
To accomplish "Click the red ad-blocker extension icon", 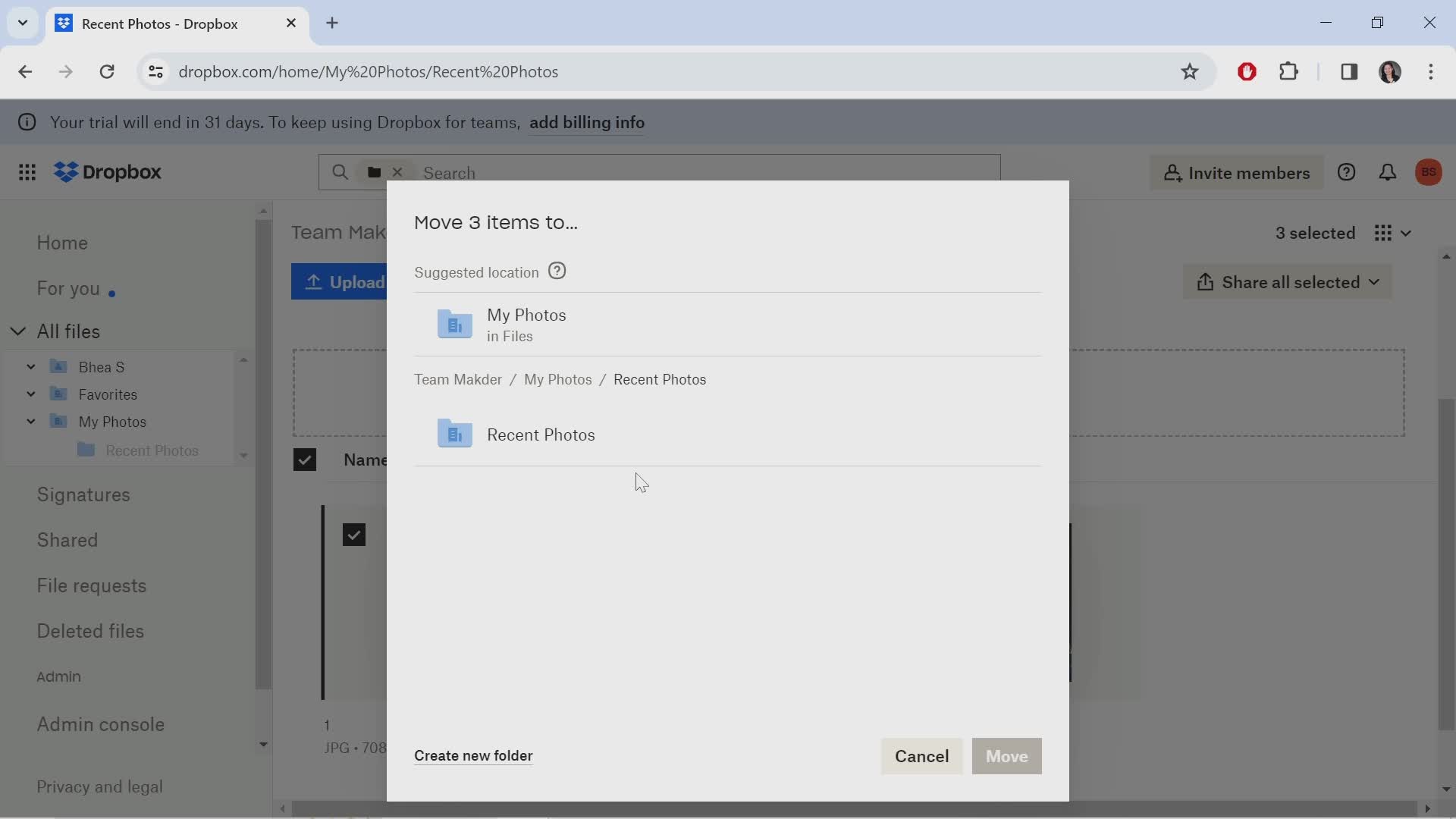I will (x=1247, y=71).
